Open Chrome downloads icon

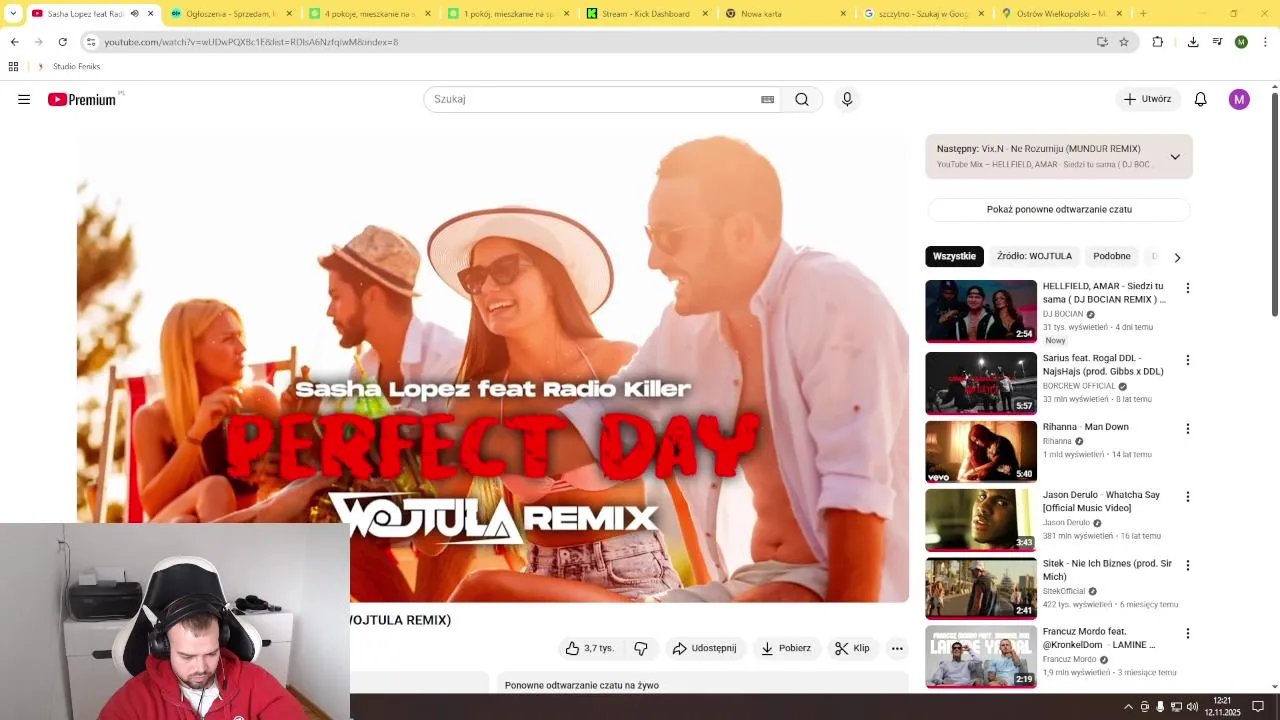[x=1193, y=42]
